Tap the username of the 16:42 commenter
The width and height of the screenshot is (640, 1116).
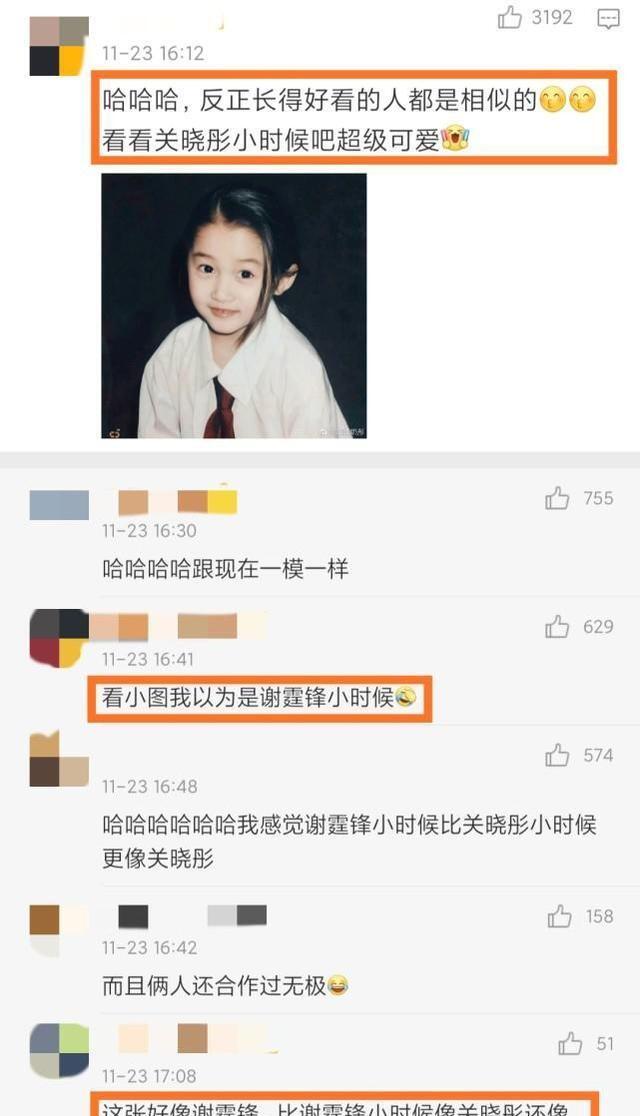(192, 916)
